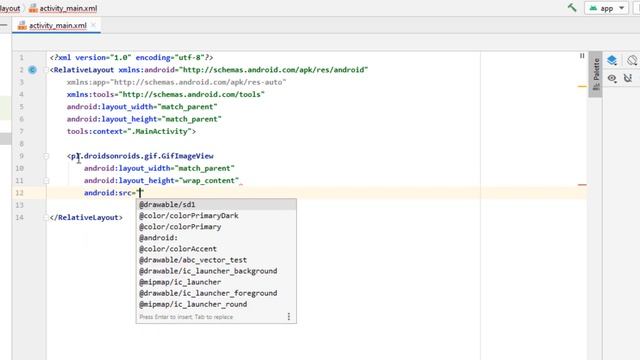The width and height of the screenshot is (640, 360).
Task: Collapse the RelativeLayout closing fold on line 14
Action: pyautogui.click(x=46, y=217)
